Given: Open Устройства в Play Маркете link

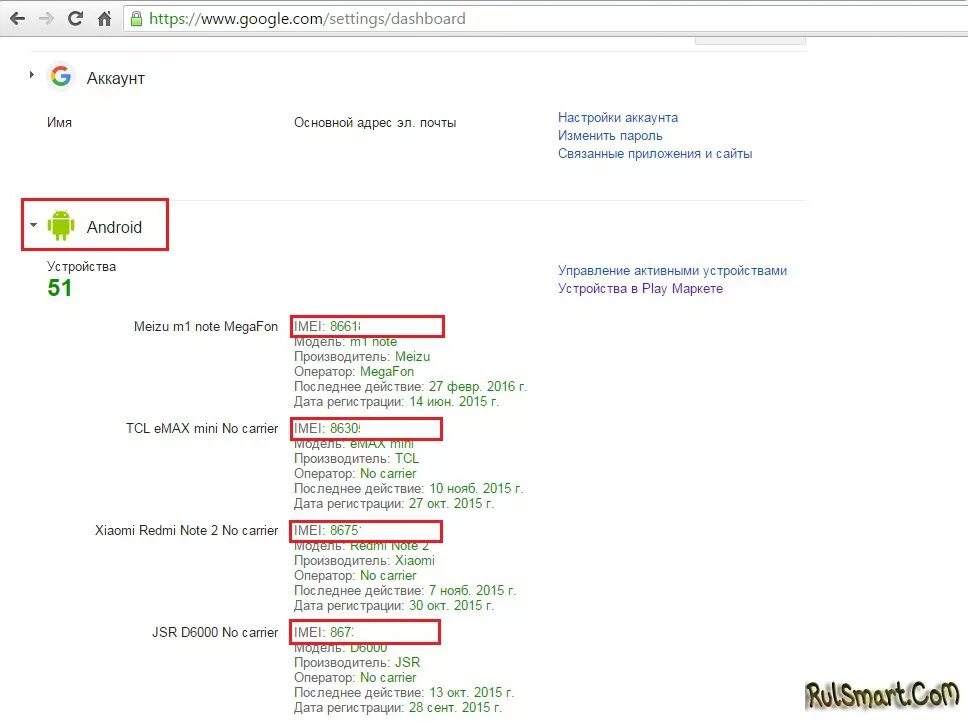Looking at the screenshot, I should pyautogui.click(x=640, y=288).
